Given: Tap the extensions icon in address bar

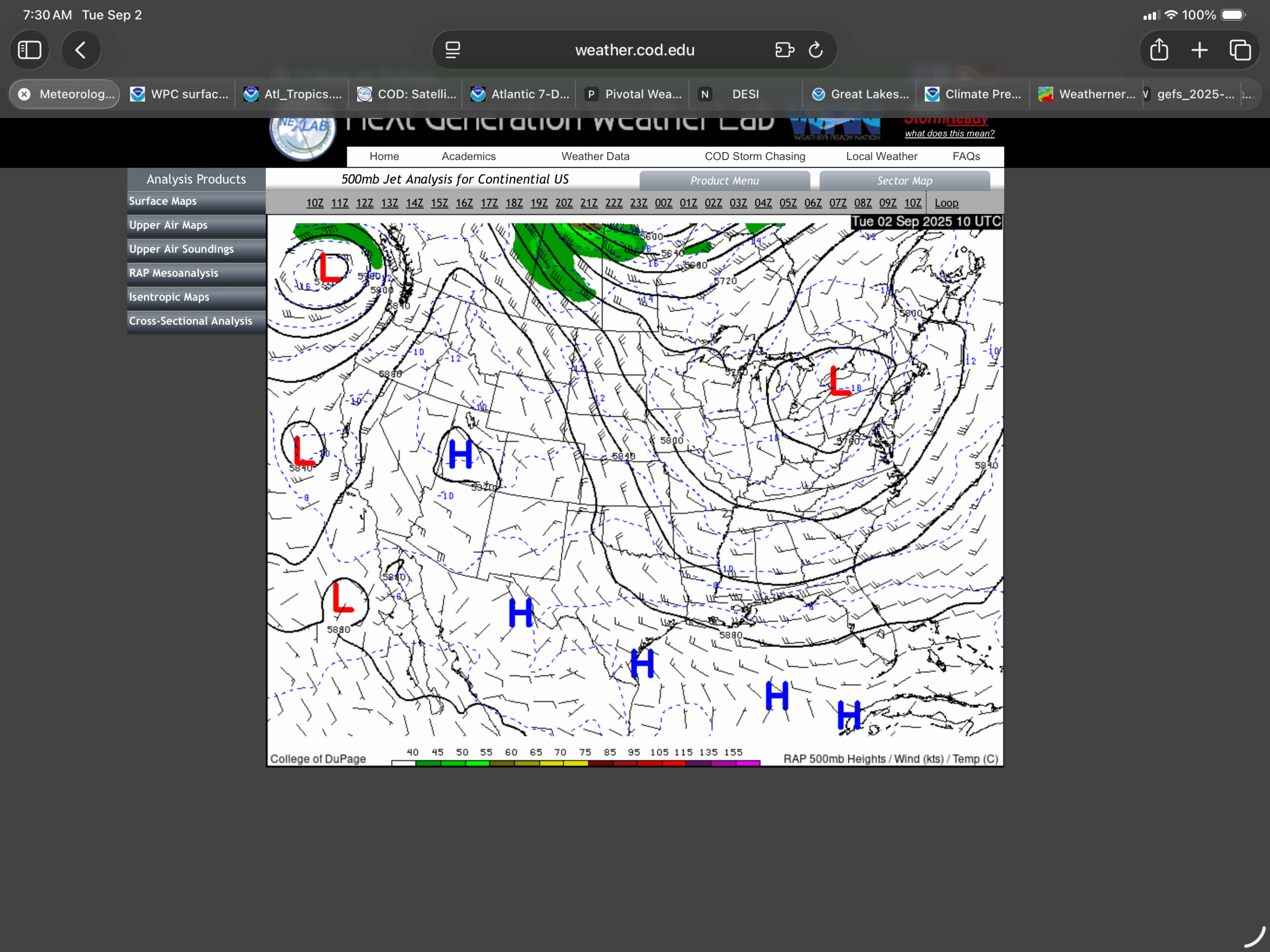Looking at the screenshot, I should pos(784,50).
